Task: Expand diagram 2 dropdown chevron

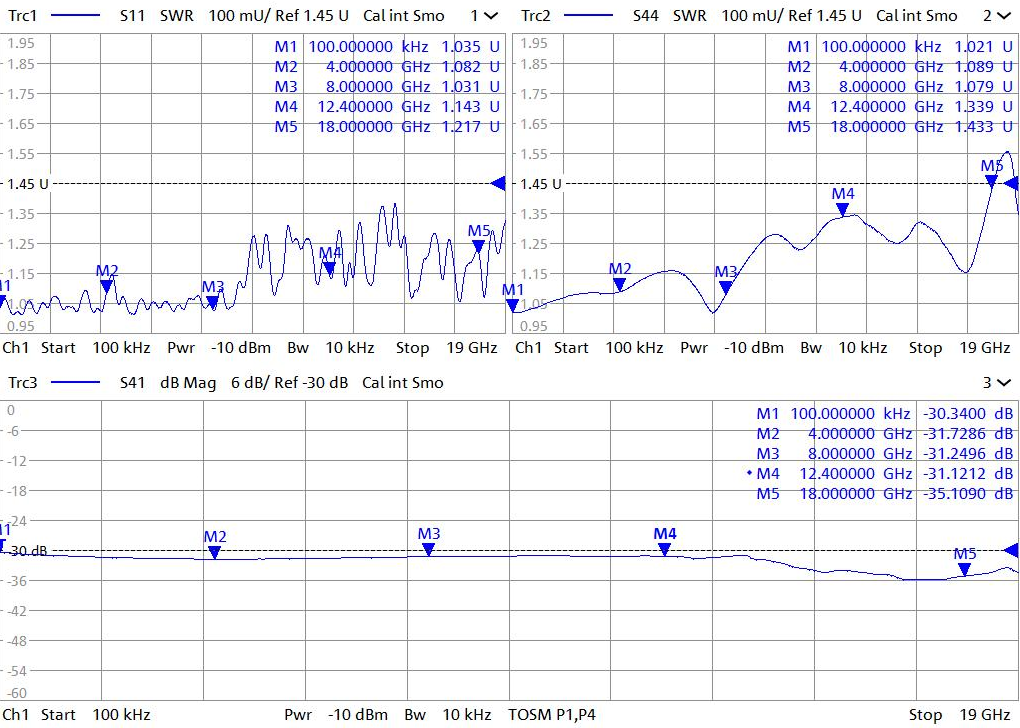Action: pyautogui.click(x=1003, y=16)
